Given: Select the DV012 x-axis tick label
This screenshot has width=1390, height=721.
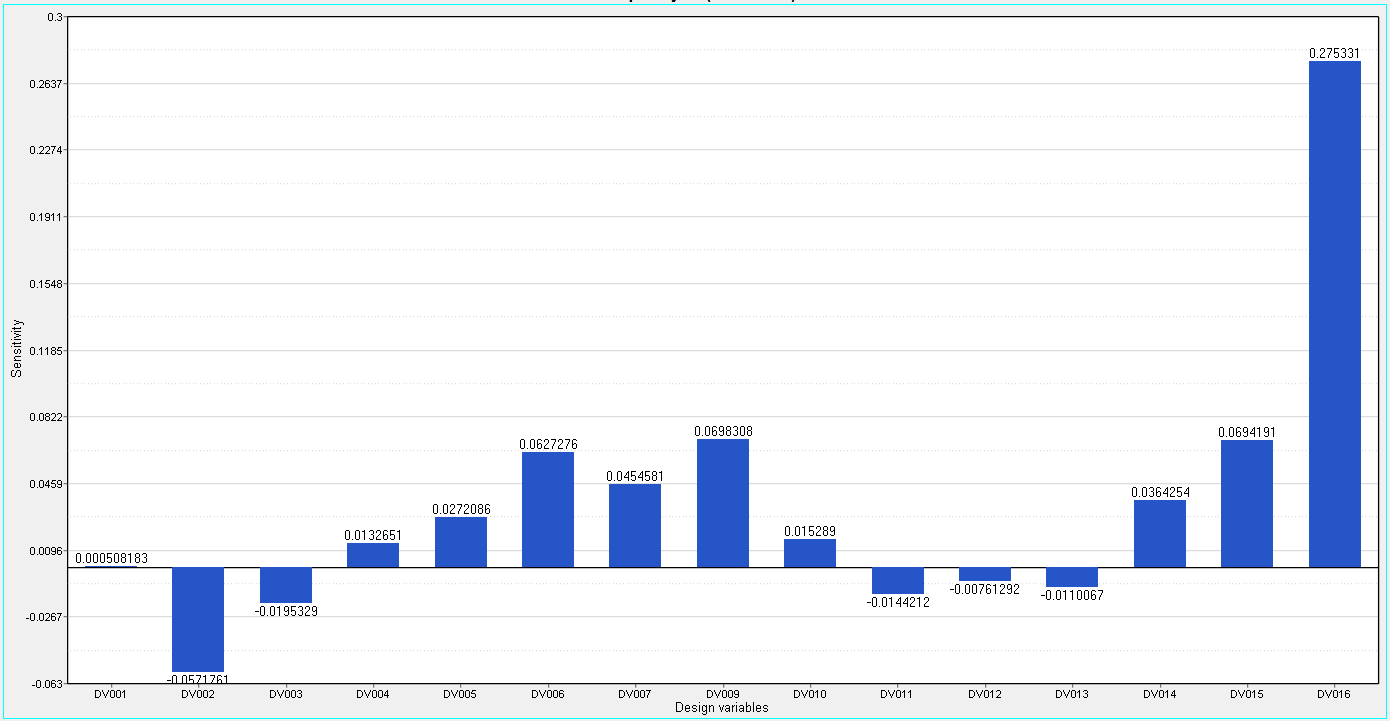Looking at the screenshot, I should pos(984,694).
